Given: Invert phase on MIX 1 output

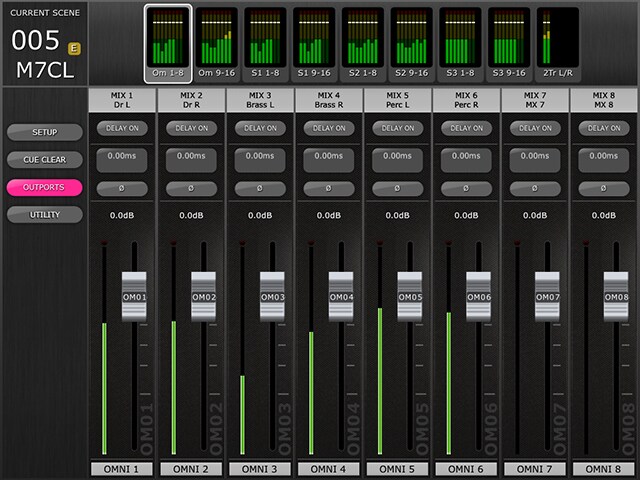Looking at the screenshot, I should 122,188.
